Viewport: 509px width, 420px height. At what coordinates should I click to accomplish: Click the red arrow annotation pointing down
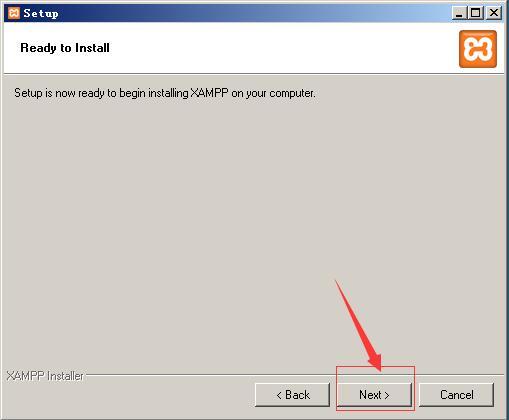click(x=358, y=325)
